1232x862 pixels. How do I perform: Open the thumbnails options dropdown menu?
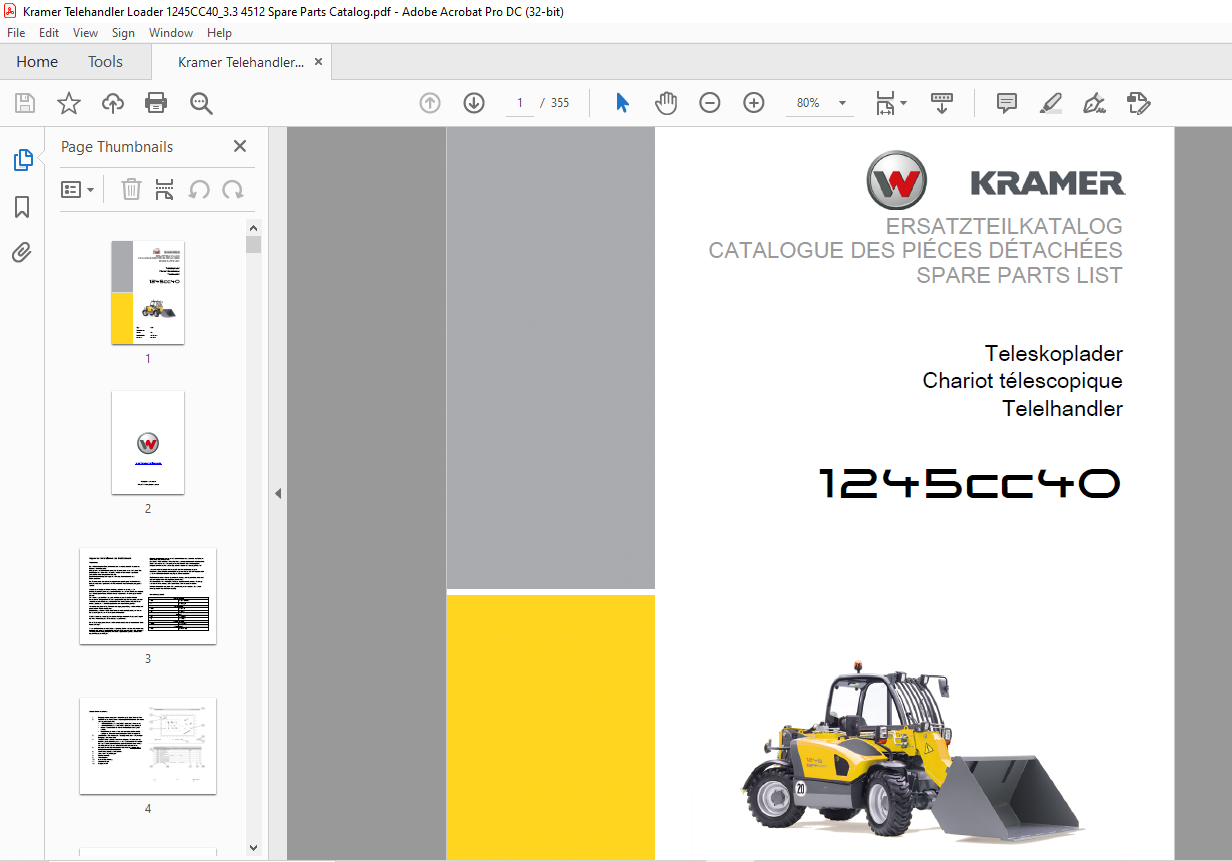(x=78, y=189)
